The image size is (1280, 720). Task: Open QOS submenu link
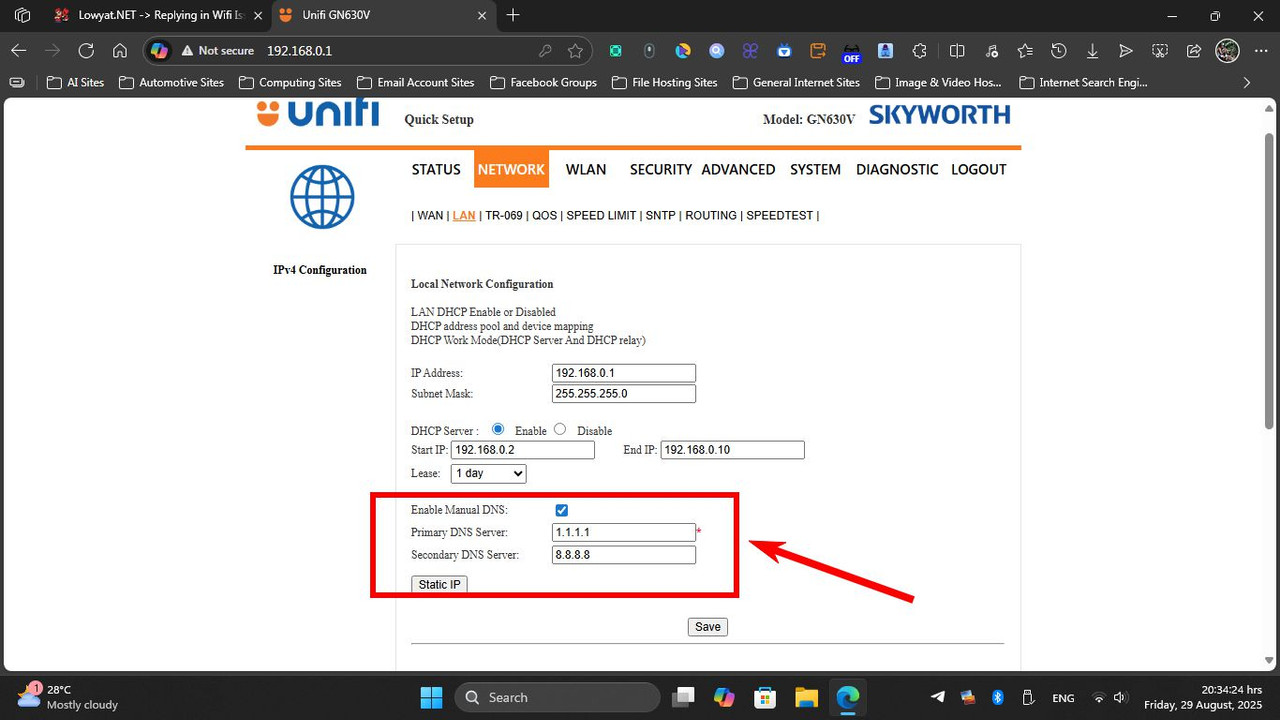click(544, 215)
